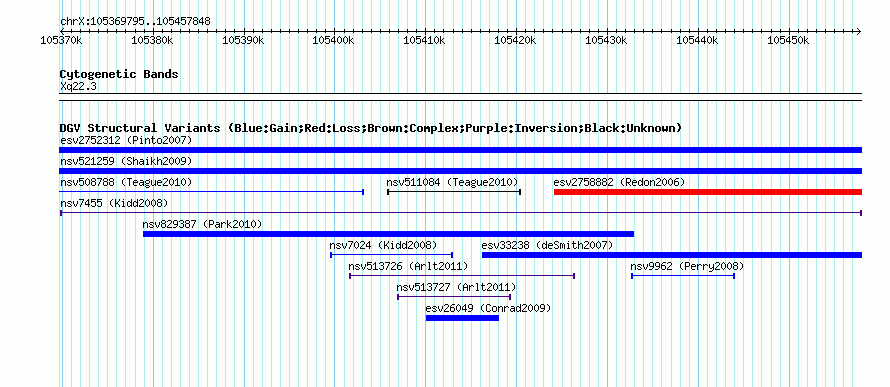Click the nsv9962 (Perry2008) blue feature
This screenshot has width=890, height=387.
tap(683, 276)
